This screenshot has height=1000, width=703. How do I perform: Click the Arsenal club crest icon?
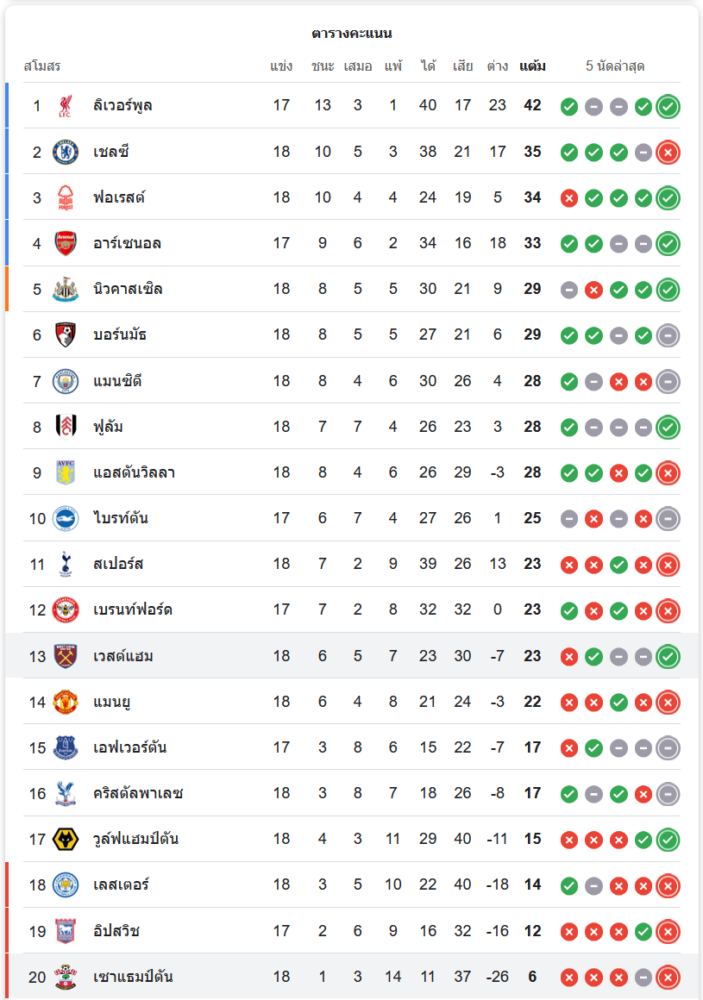coord(65,243)
